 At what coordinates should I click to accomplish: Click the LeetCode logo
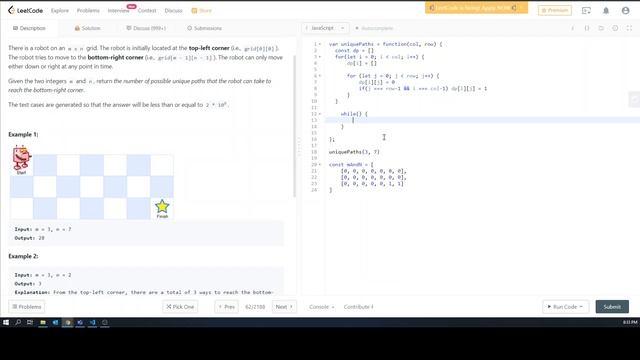25,11
